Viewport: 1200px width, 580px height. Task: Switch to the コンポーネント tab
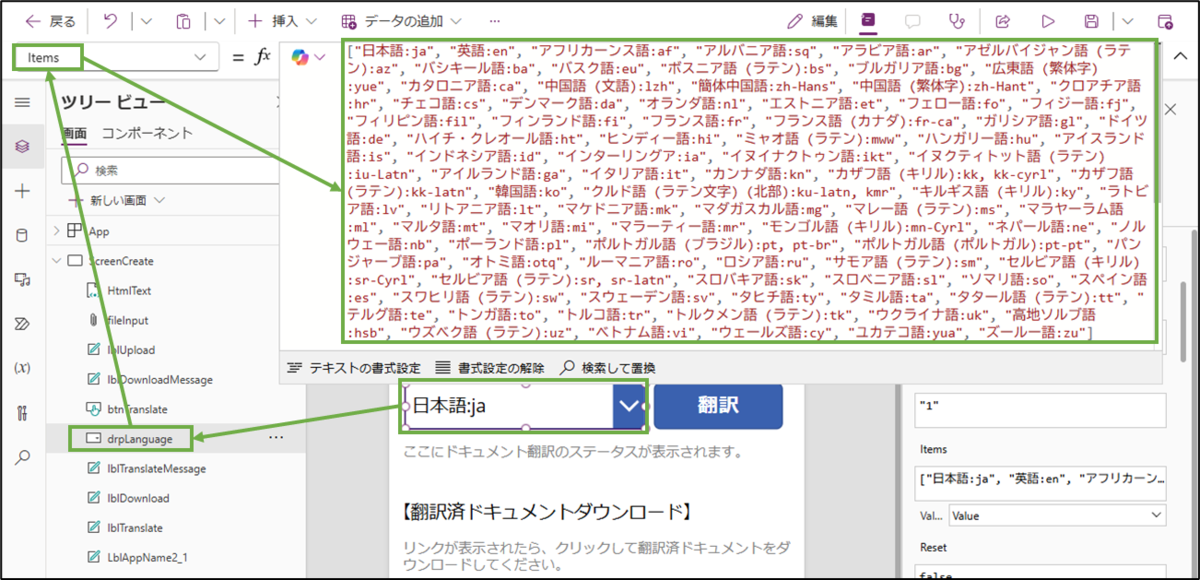pos(147,133)
